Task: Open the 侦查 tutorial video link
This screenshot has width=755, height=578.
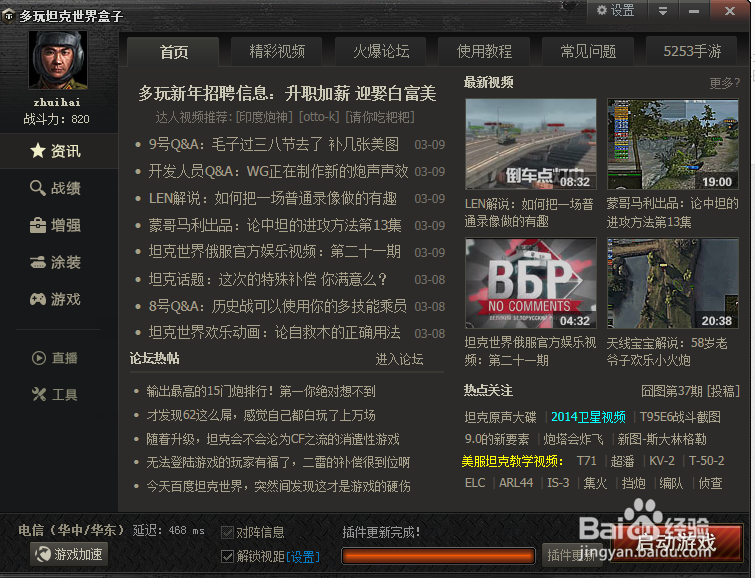Action: pos(710,483)
